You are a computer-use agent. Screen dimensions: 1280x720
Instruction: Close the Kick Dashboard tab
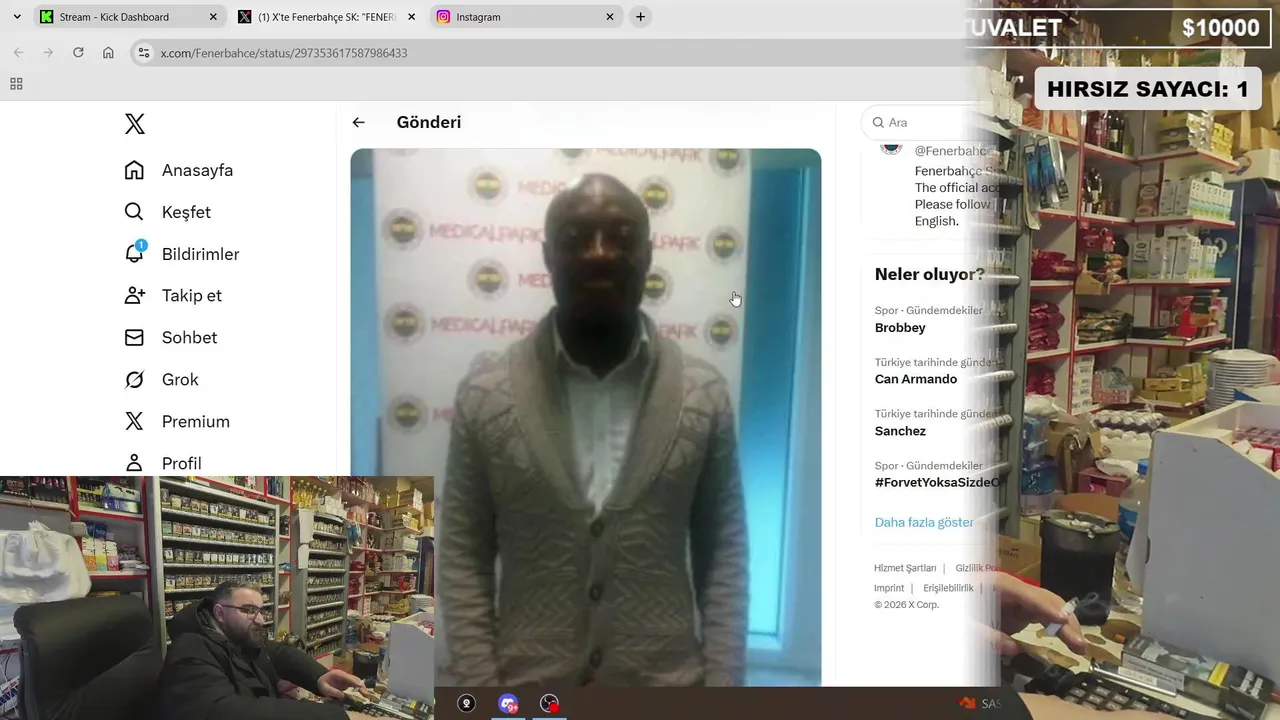(x=213, y=17)
